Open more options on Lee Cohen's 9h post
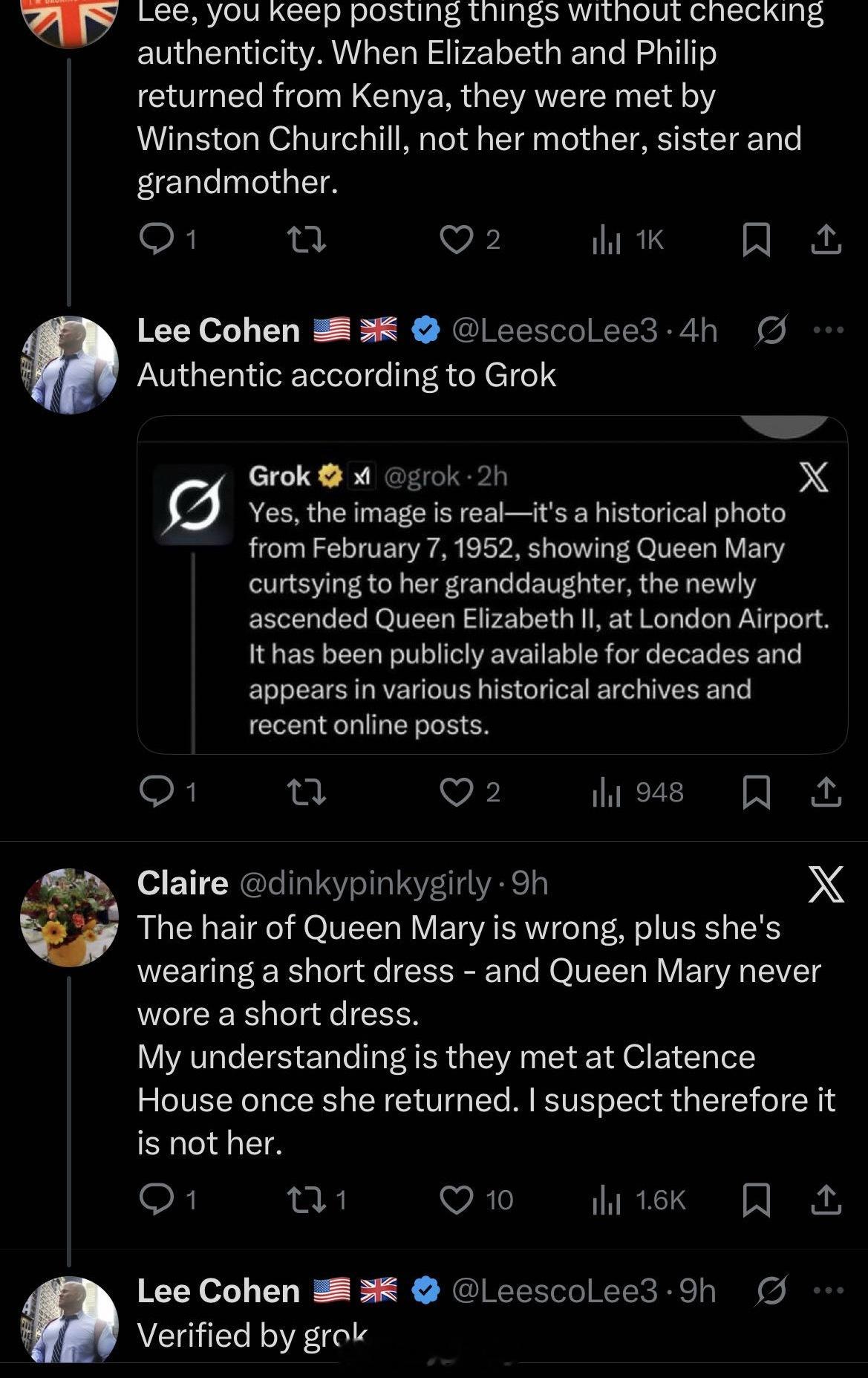This screenshot has width=868, height=1378. pos(829,1291)
